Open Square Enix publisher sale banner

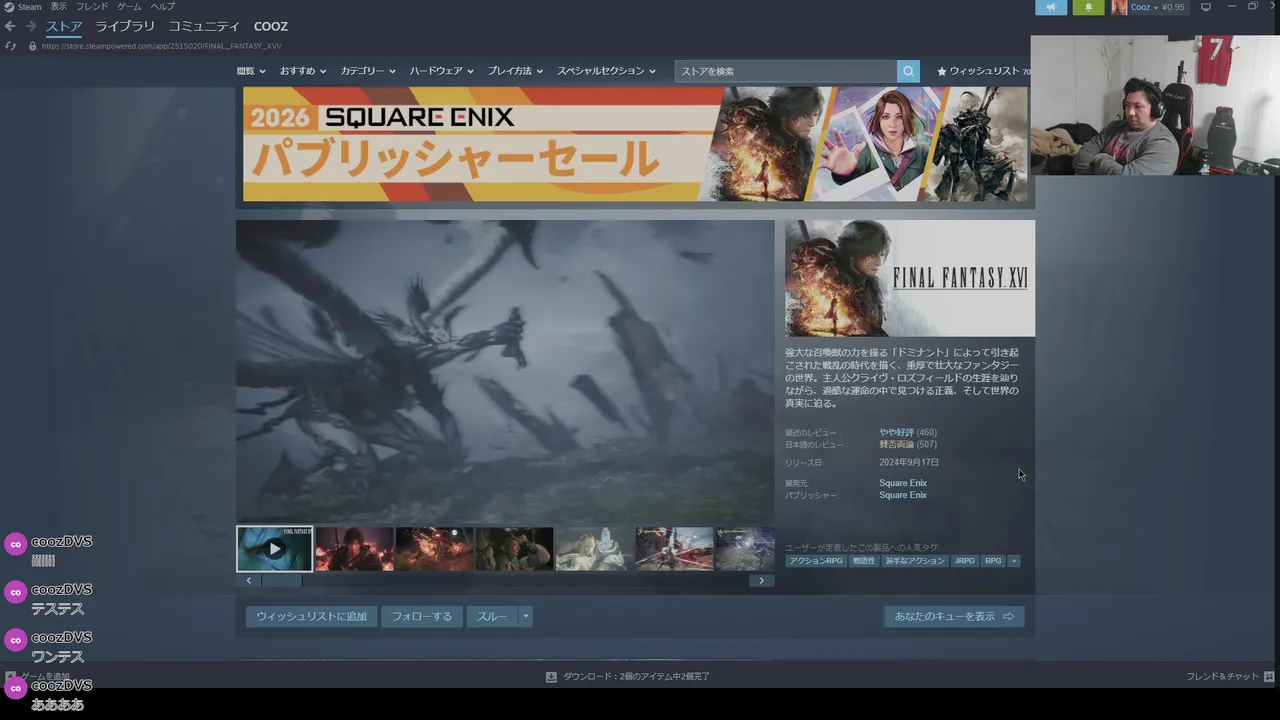635,144
